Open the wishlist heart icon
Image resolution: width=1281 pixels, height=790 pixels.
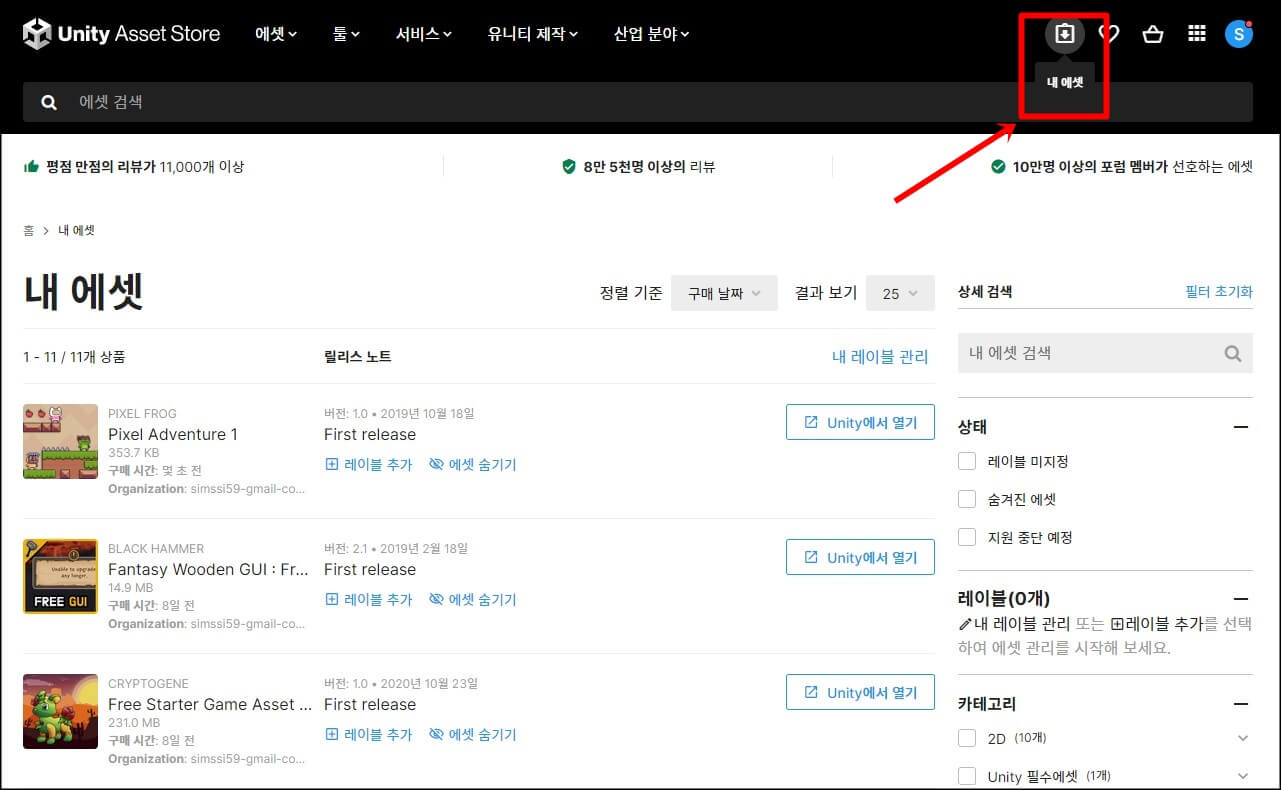(1108, 33)
